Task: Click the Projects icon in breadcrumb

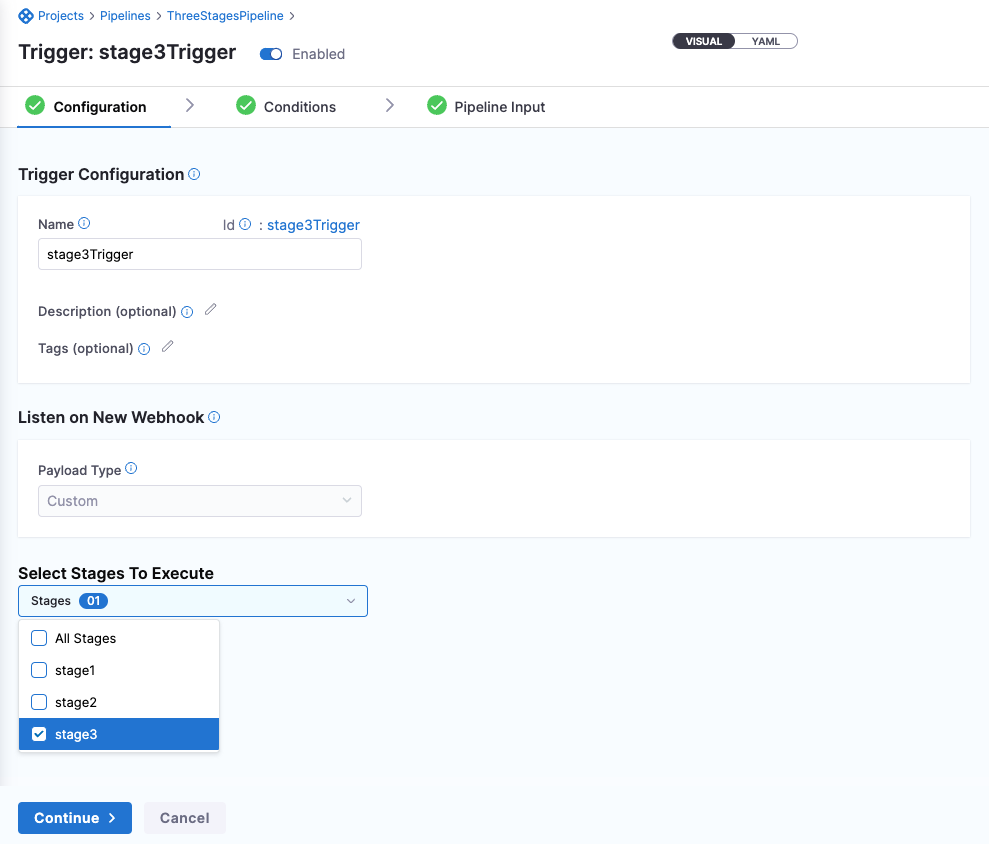Action: tap(26, 16)
